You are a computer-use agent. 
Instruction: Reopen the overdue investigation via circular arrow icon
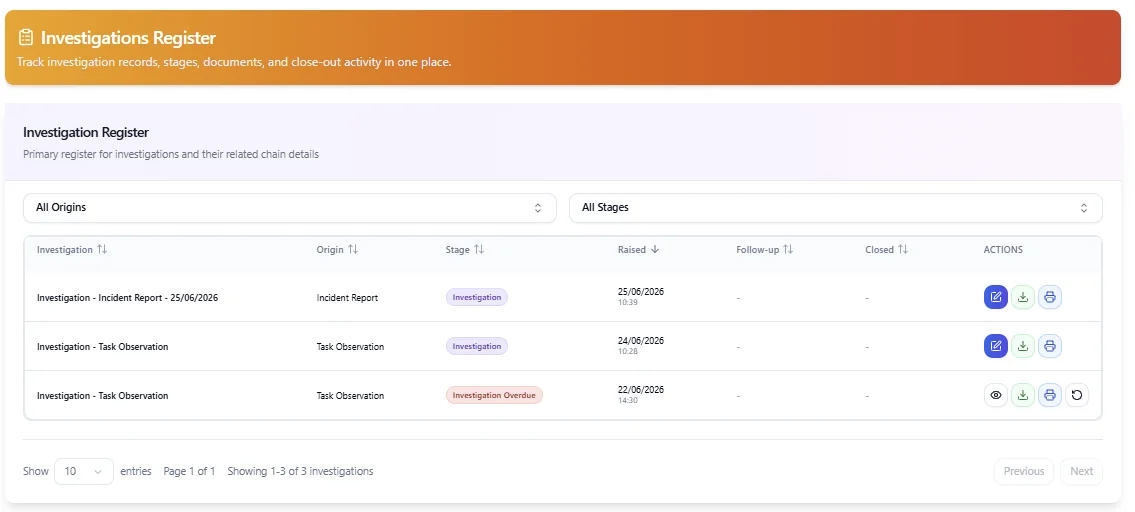point(1077,395)
